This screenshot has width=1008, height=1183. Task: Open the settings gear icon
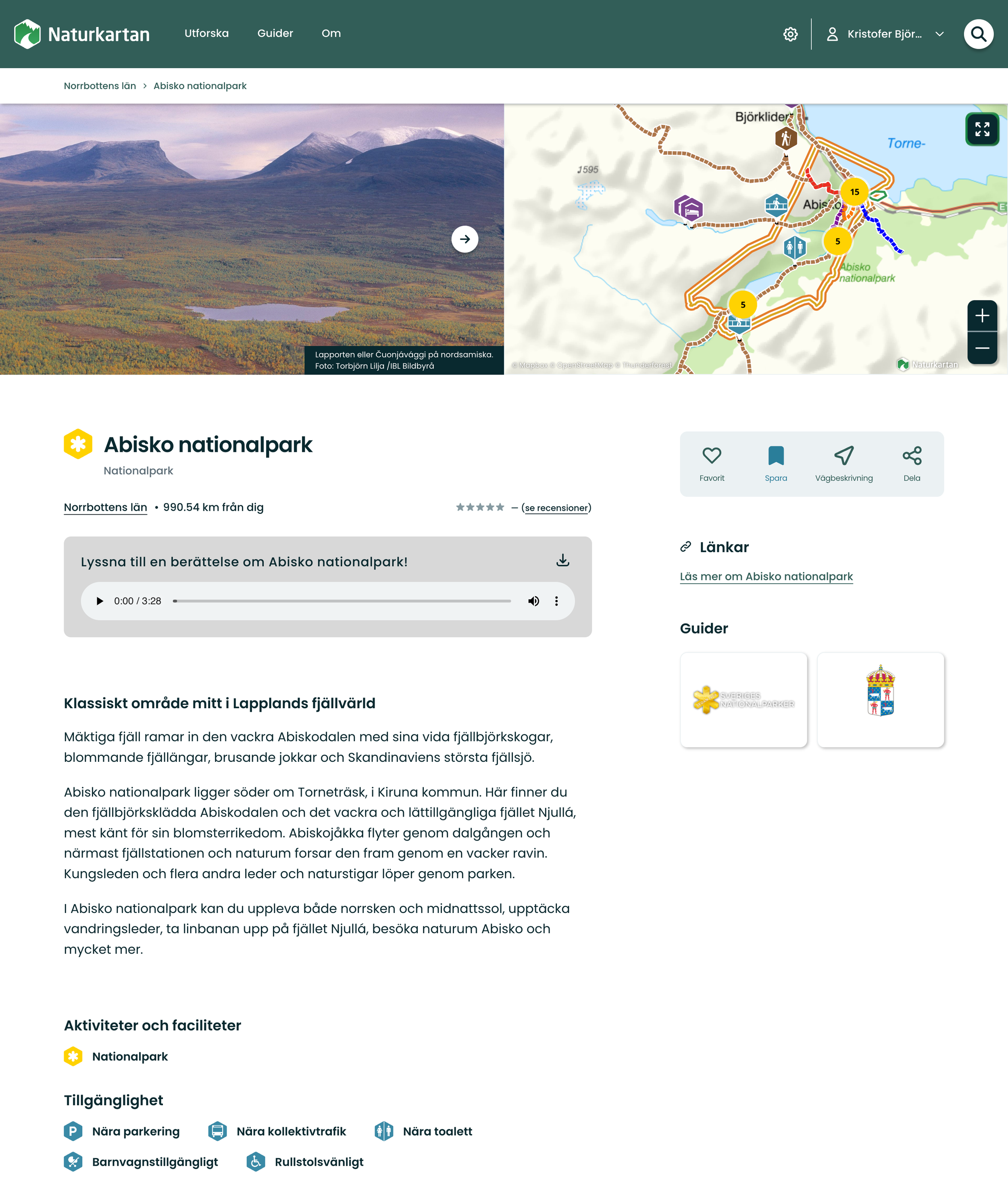tap(790, 34)
